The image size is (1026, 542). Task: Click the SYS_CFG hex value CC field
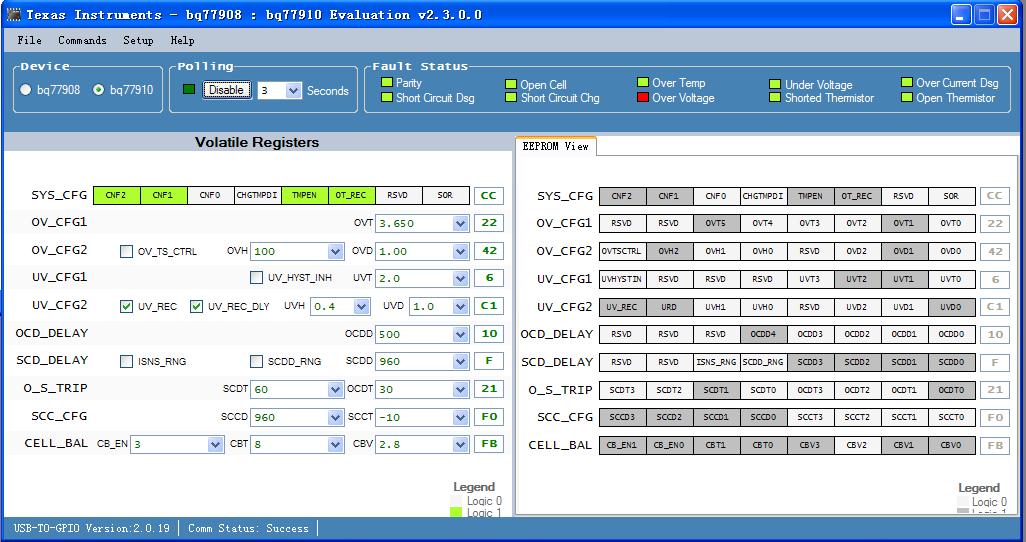point(489,196)
